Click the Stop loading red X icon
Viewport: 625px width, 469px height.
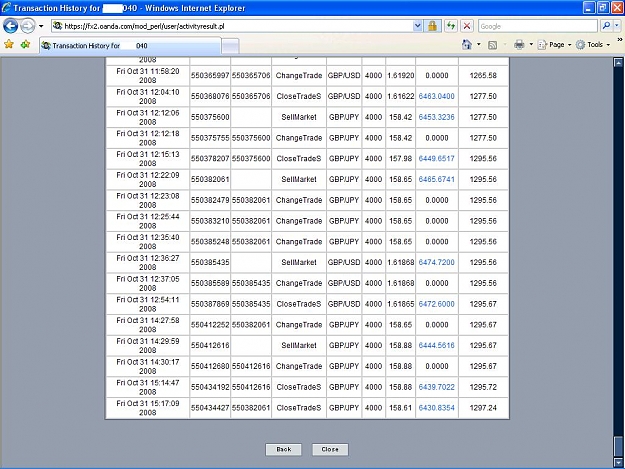[467, 26]
